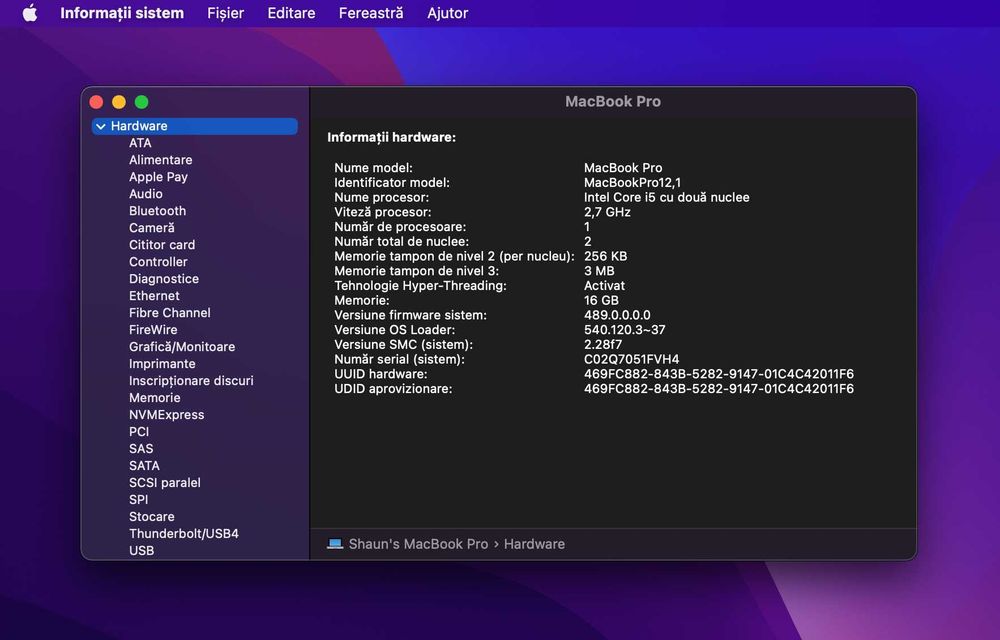Viewport: 1000px width, 640px height.
Task: Open the Ajutor menu
Action: (x=448, y=13)
